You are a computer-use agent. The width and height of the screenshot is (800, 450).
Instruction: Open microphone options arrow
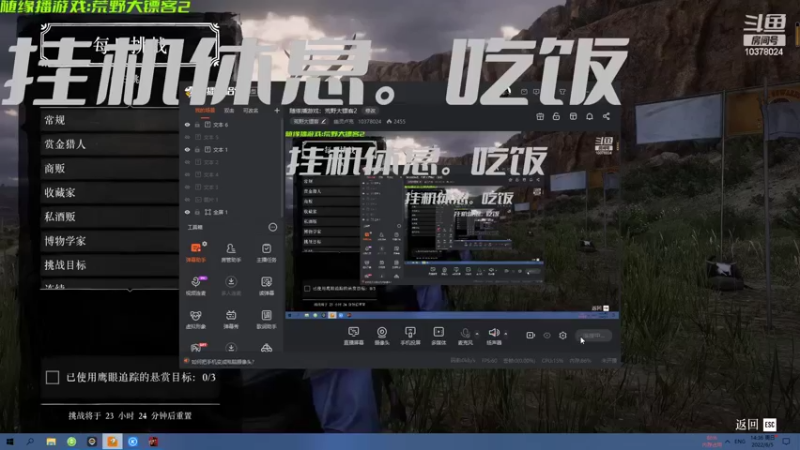477,334
